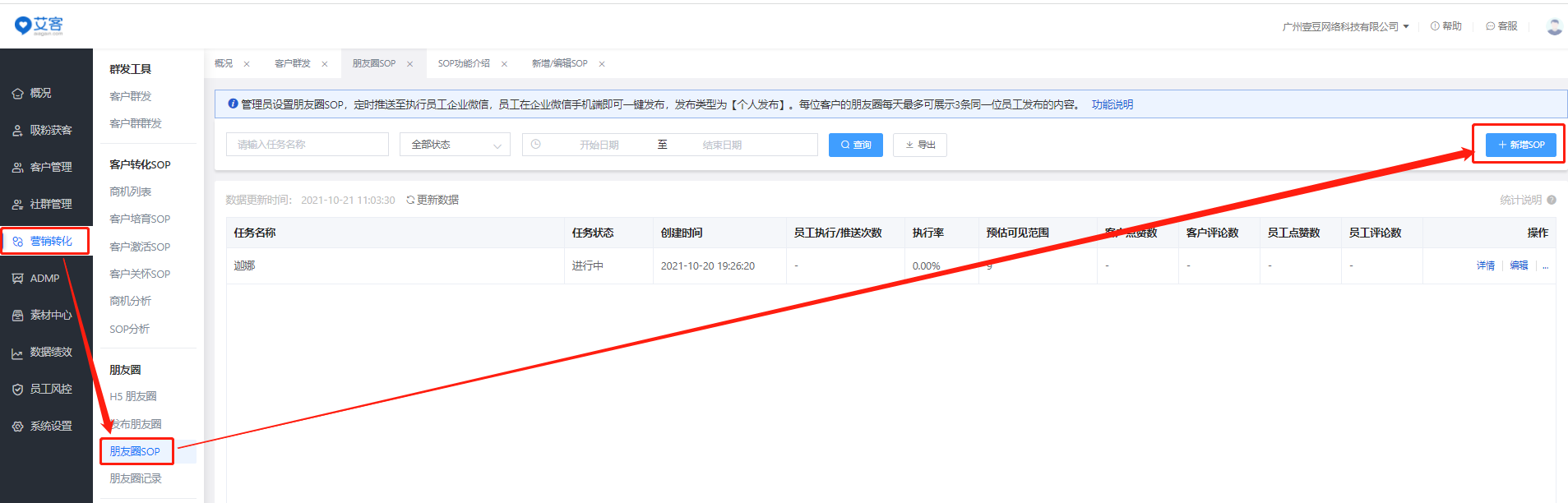This screenshot has width=1568, height=503.
Task: Open 数据绩效 chart icon in sidebar
Action: coord(17,353)
